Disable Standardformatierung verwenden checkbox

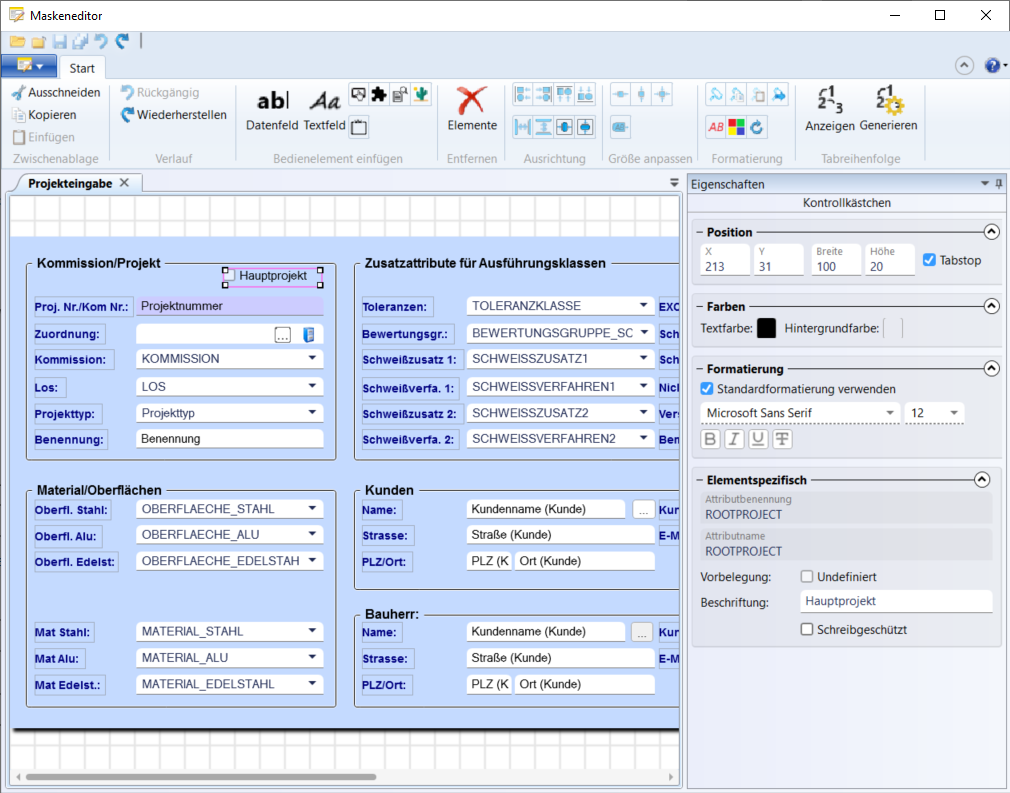point(708,389)
